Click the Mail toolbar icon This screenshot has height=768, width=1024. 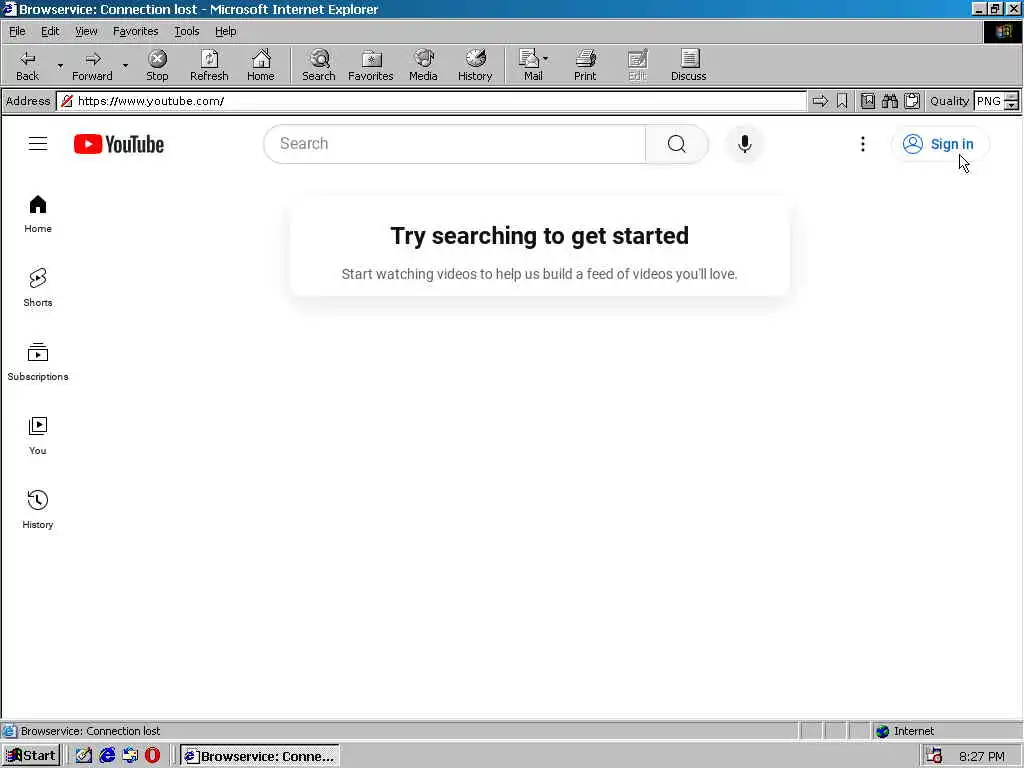coord(532,65)
